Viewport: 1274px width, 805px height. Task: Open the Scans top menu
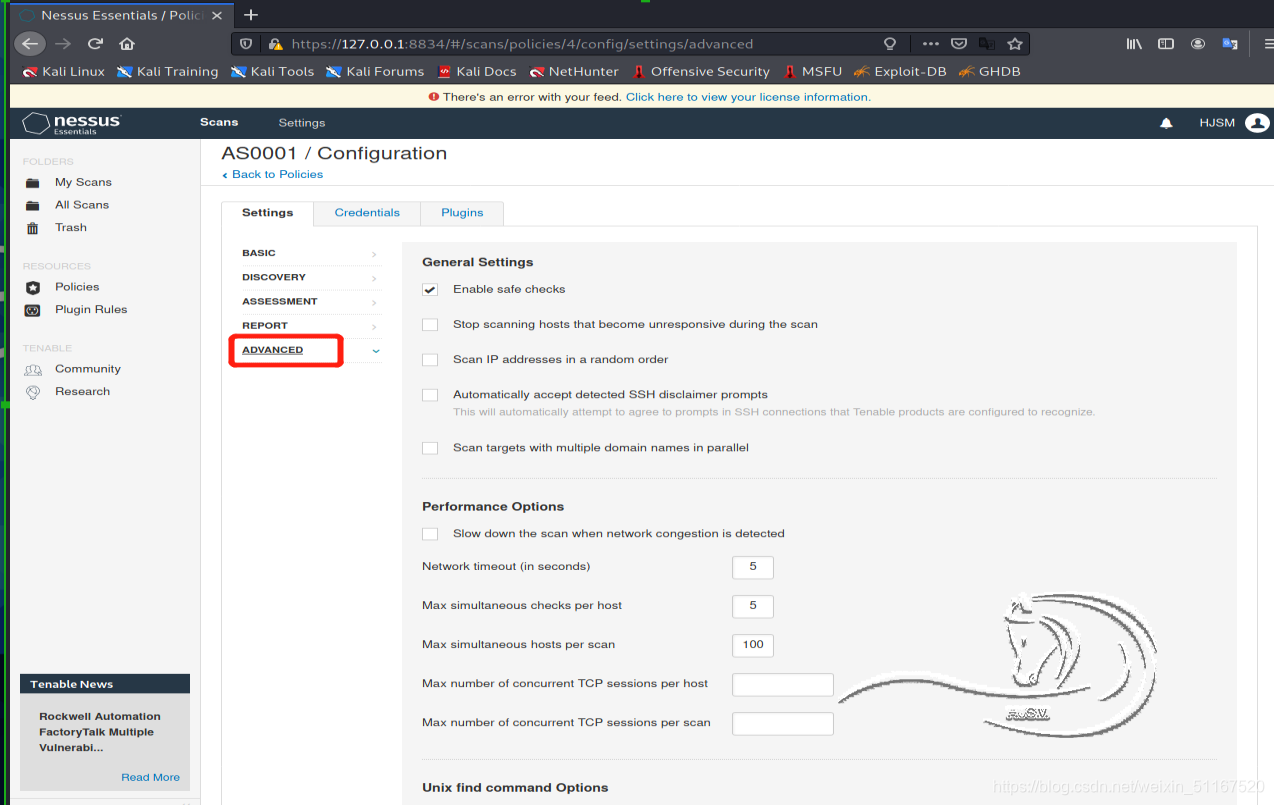coord(219,122)
